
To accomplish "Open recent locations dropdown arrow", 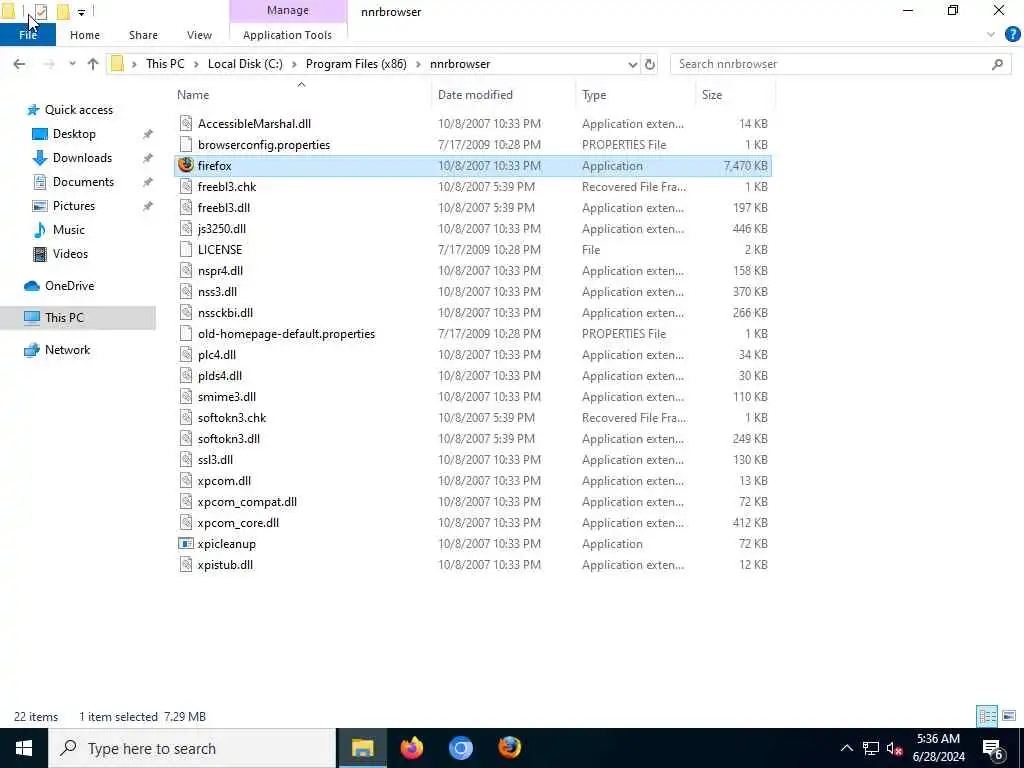I will coord(72,64).
